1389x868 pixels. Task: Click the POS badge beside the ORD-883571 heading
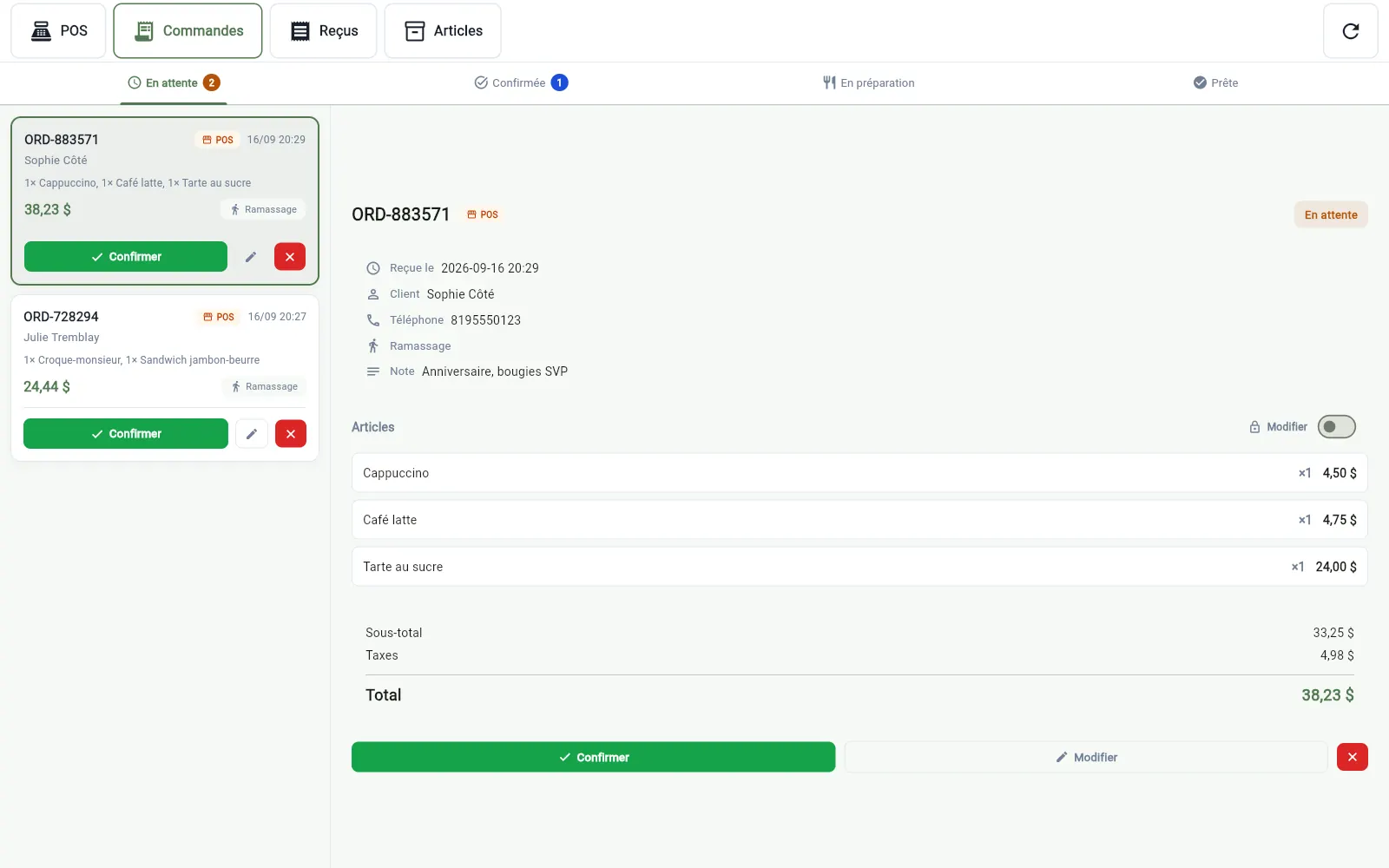(483, 214)
